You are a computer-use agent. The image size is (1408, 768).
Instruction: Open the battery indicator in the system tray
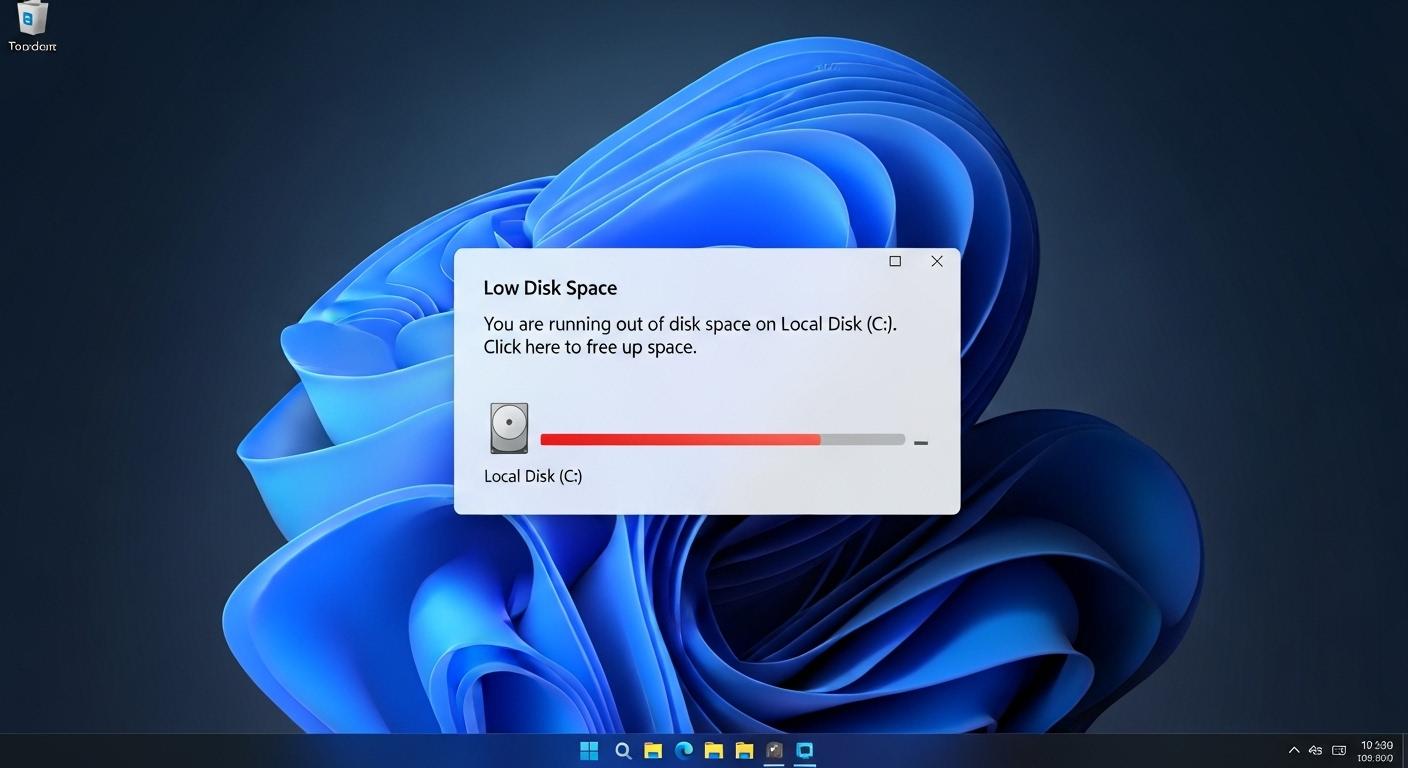[x=1340, y=750]
